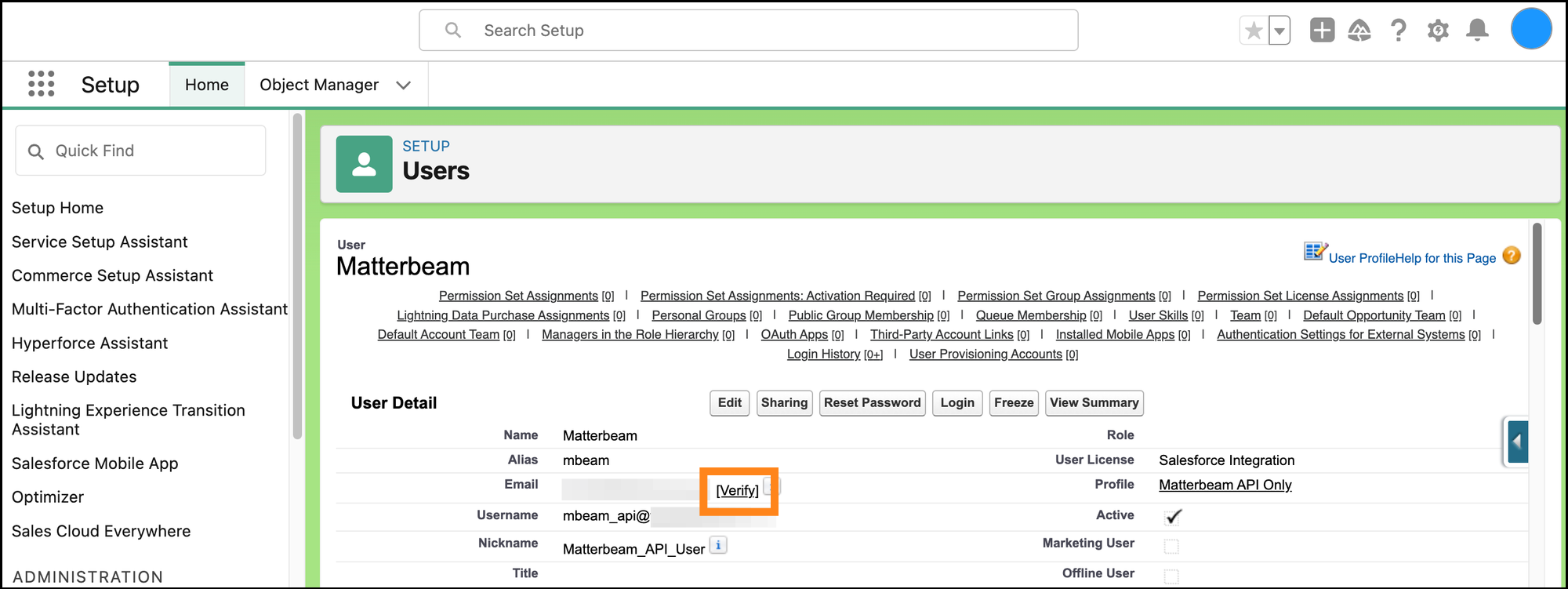The width and height of the screenshot is (1568, 589).
Task: Focus the Search Setup field
Action: point(748,31)
